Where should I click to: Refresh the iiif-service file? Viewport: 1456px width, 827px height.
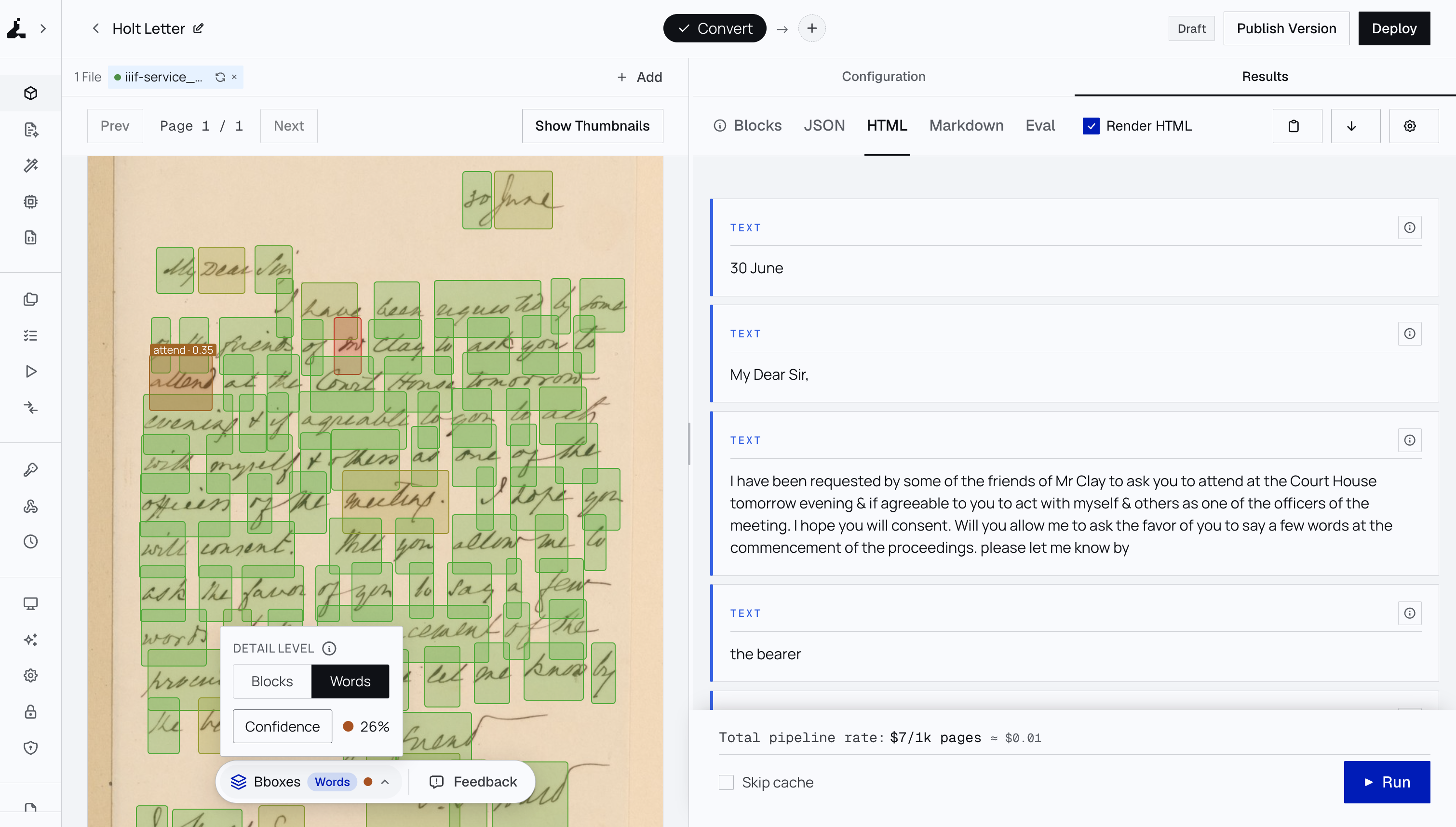[220, 77]
